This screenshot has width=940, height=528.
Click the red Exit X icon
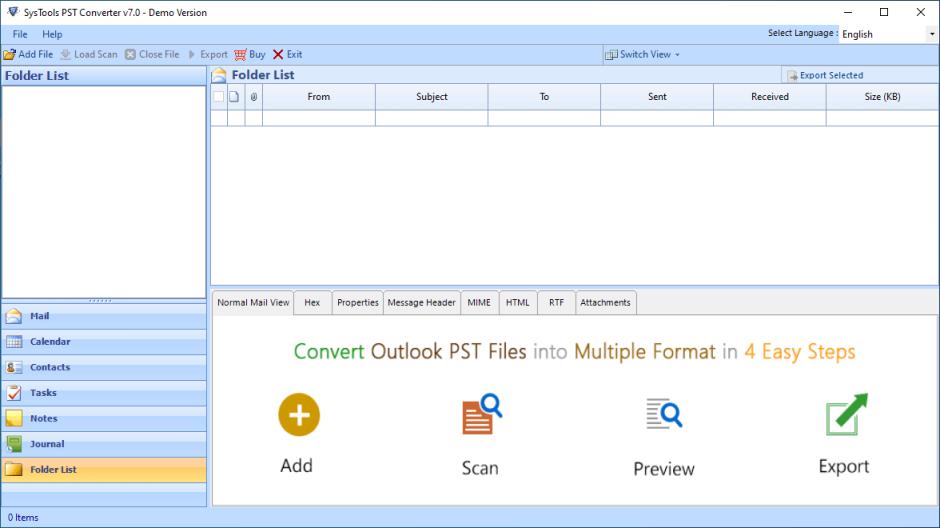pyautogui.click(x=278, y=55)
